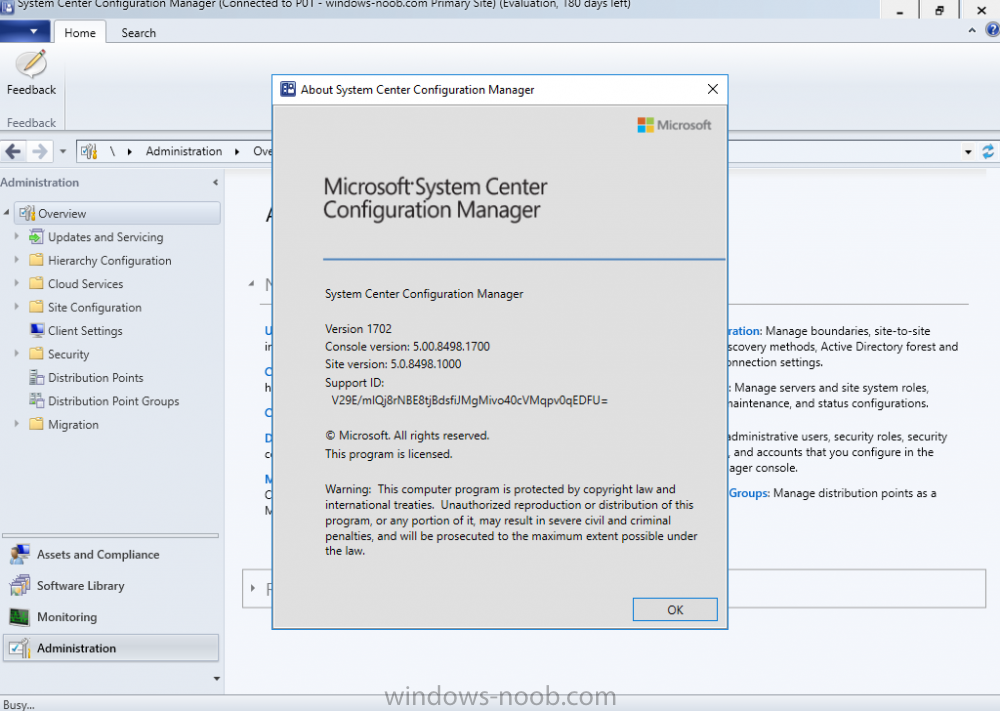Click the Version 1702 text
The width and height of the screenshot is (1000, 711).
[x=358, y=329]
